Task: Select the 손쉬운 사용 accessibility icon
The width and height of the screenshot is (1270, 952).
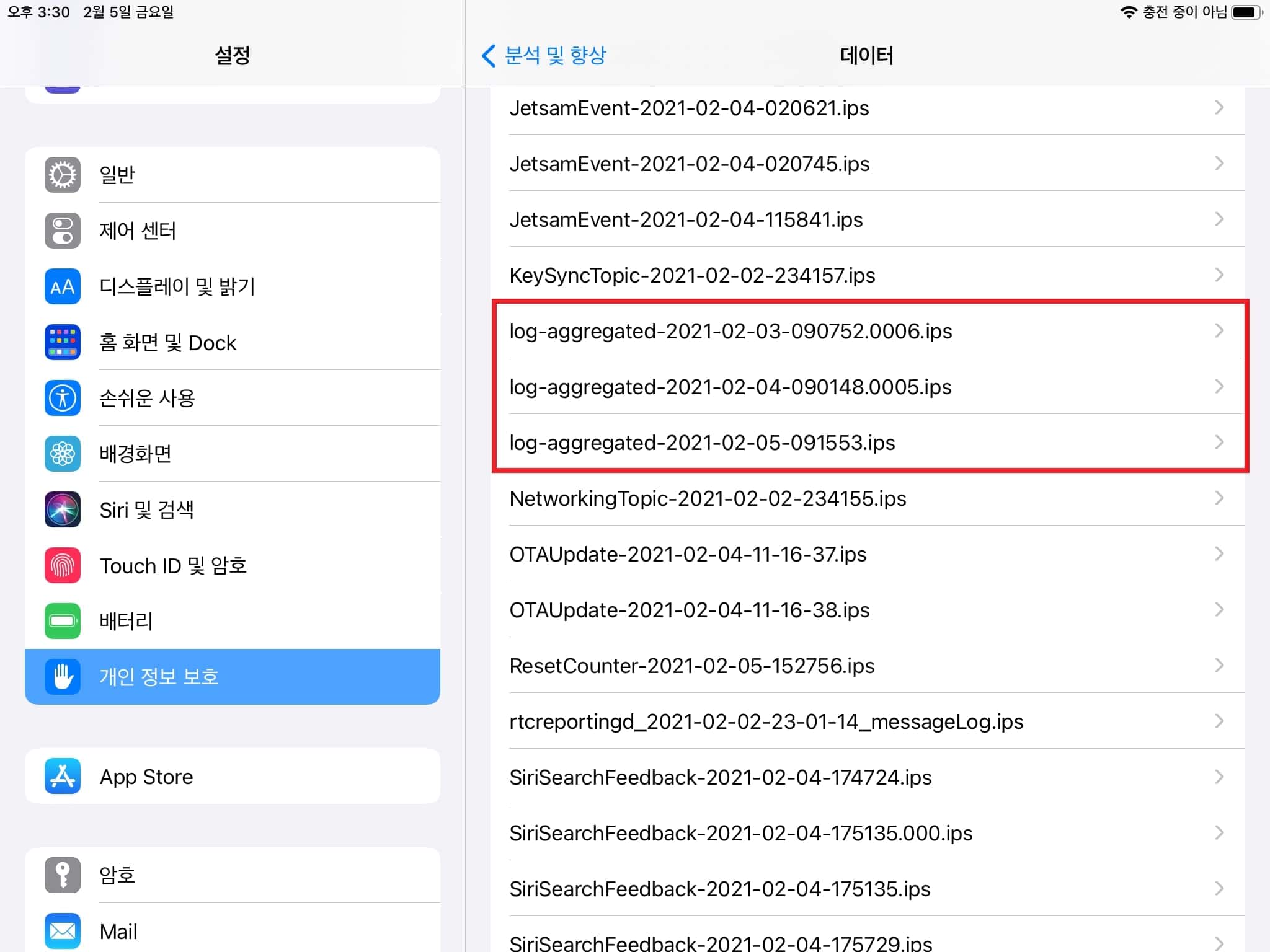Action: (x=62, y=397)
